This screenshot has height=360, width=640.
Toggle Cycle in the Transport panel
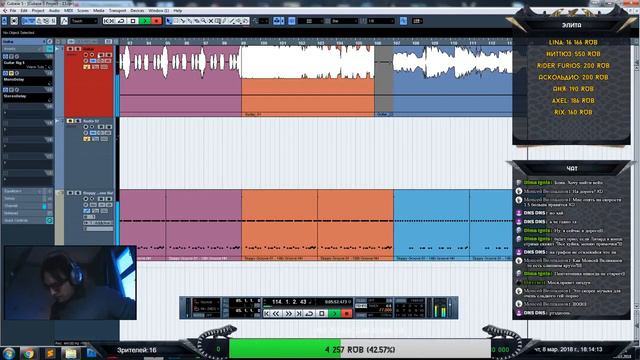coord(309,313)
